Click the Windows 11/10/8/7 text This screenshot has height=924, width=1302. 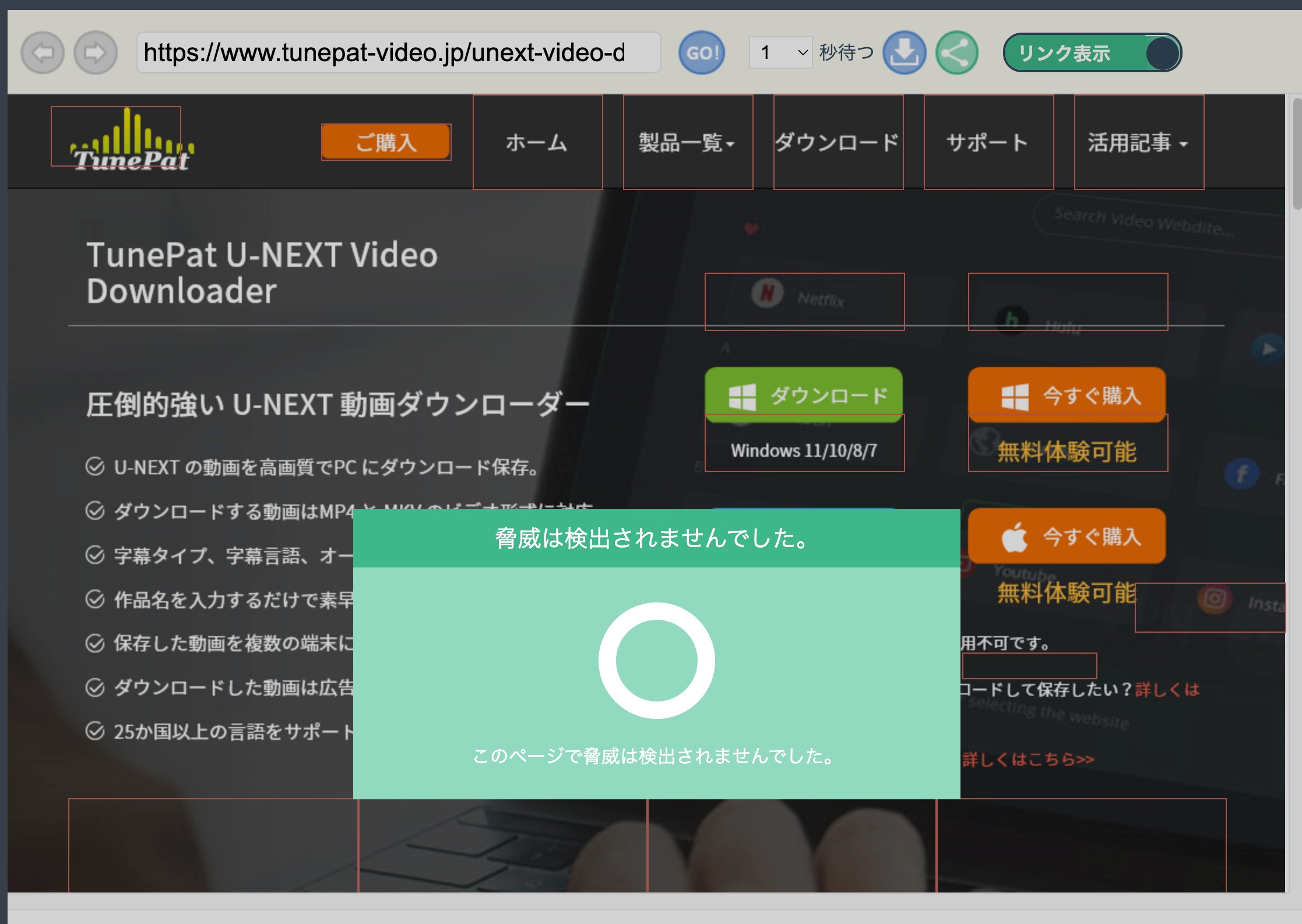pyautogui.click(x=804, y=450)
